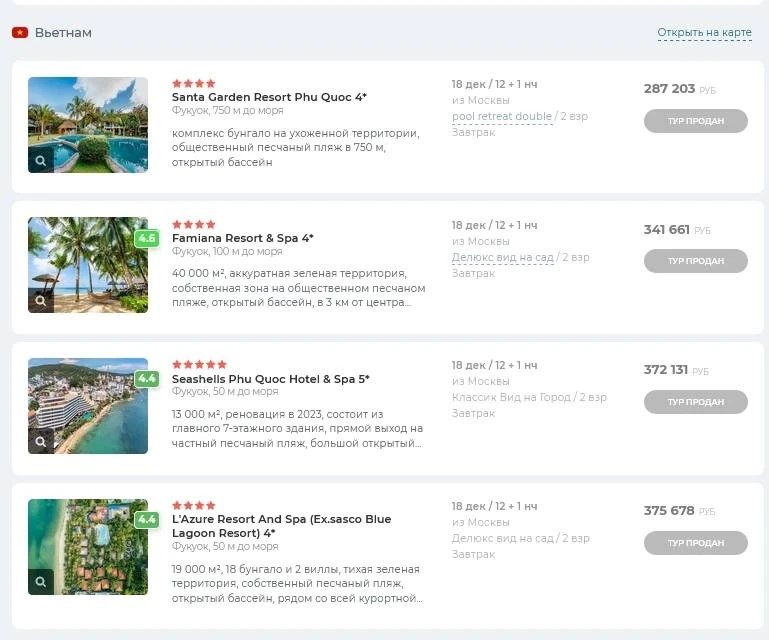The width and height of the screenshot is (769, 640).
Task: Open the Seashells hotel aerial thumbnail
Action: click(88, 406)
